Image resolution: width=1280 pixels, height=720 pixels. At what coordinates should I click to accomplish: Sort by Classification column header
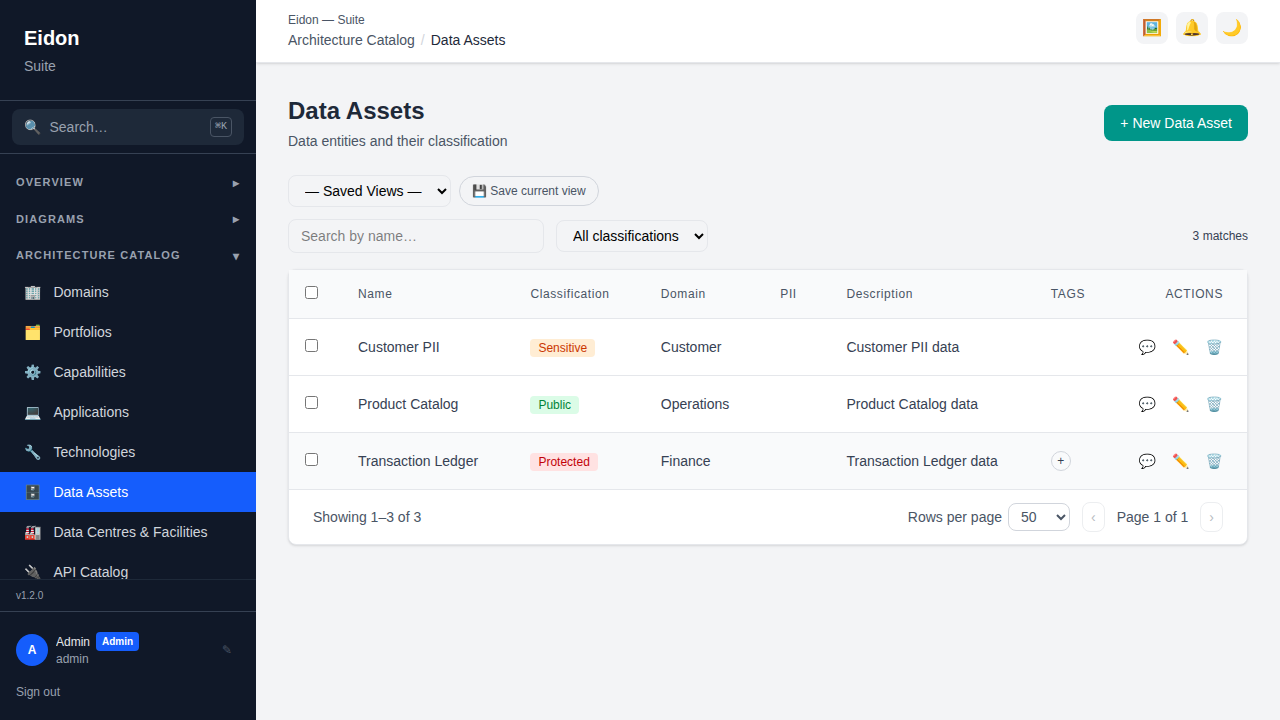(569, 294)
